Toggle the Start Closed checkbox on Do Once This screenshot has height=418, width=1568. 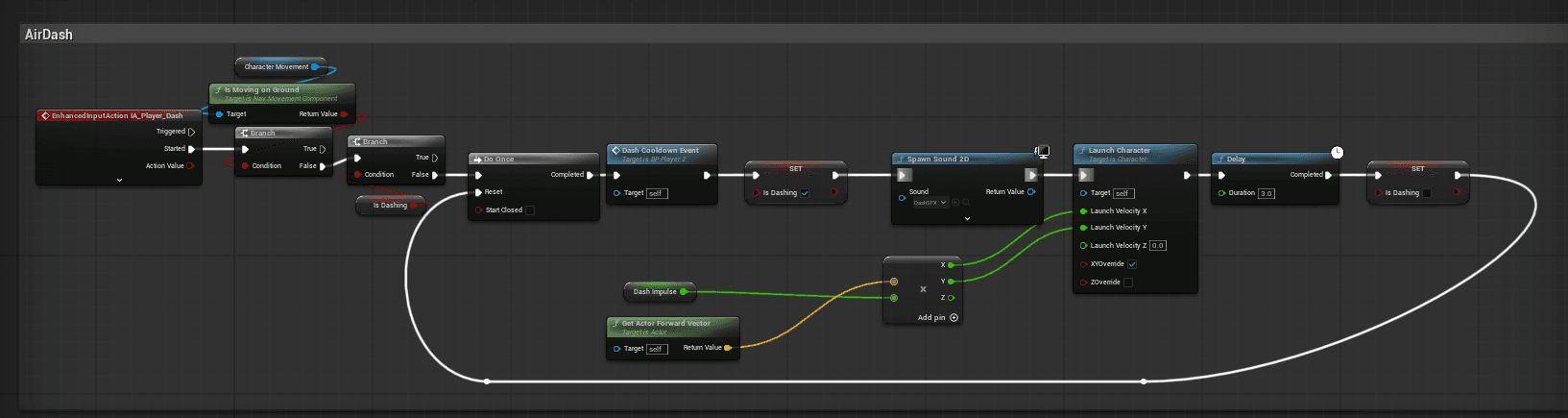tap(530, 210)
